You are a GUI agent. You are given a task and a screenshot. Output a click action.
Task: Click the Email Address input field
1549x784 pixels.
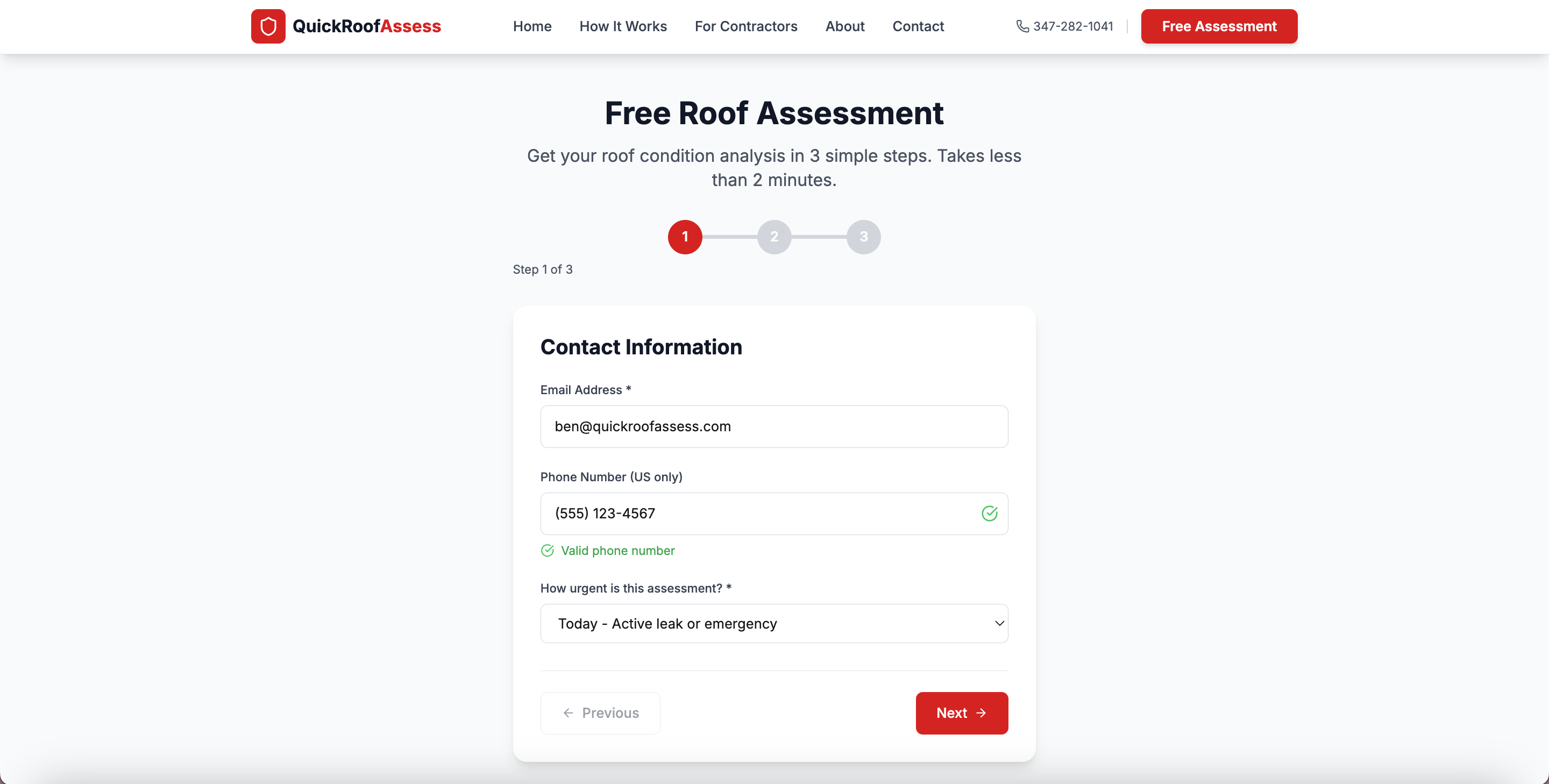[774, 426]
